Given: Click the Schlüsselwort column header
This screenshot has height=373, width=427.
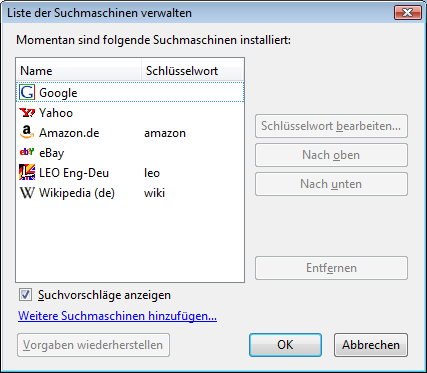Looking at the screenshot, I should coord(193,71).
